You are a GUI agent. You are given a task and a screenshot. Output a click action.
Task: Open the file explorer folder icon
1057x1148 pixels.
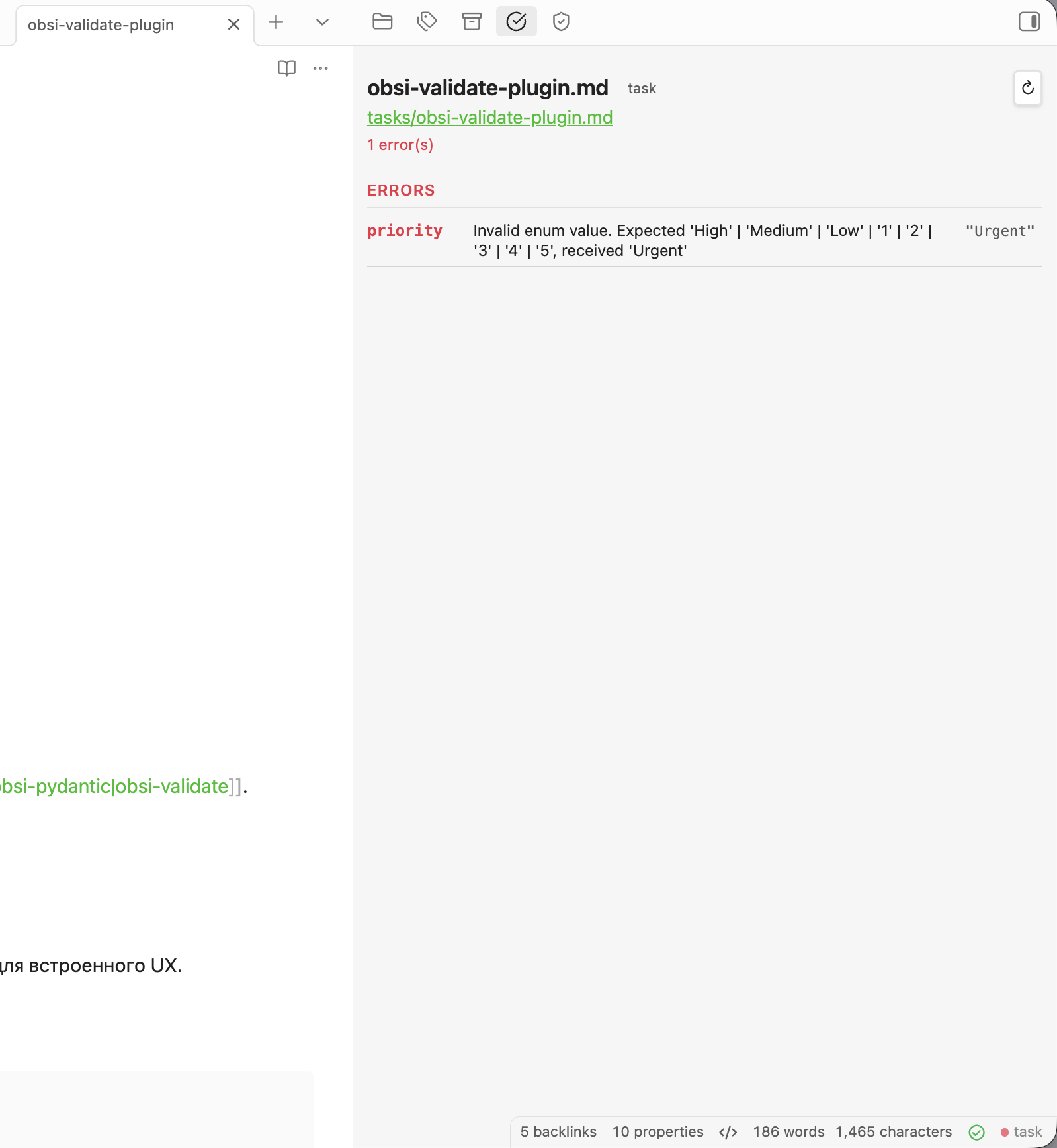(x=382, y=22)
